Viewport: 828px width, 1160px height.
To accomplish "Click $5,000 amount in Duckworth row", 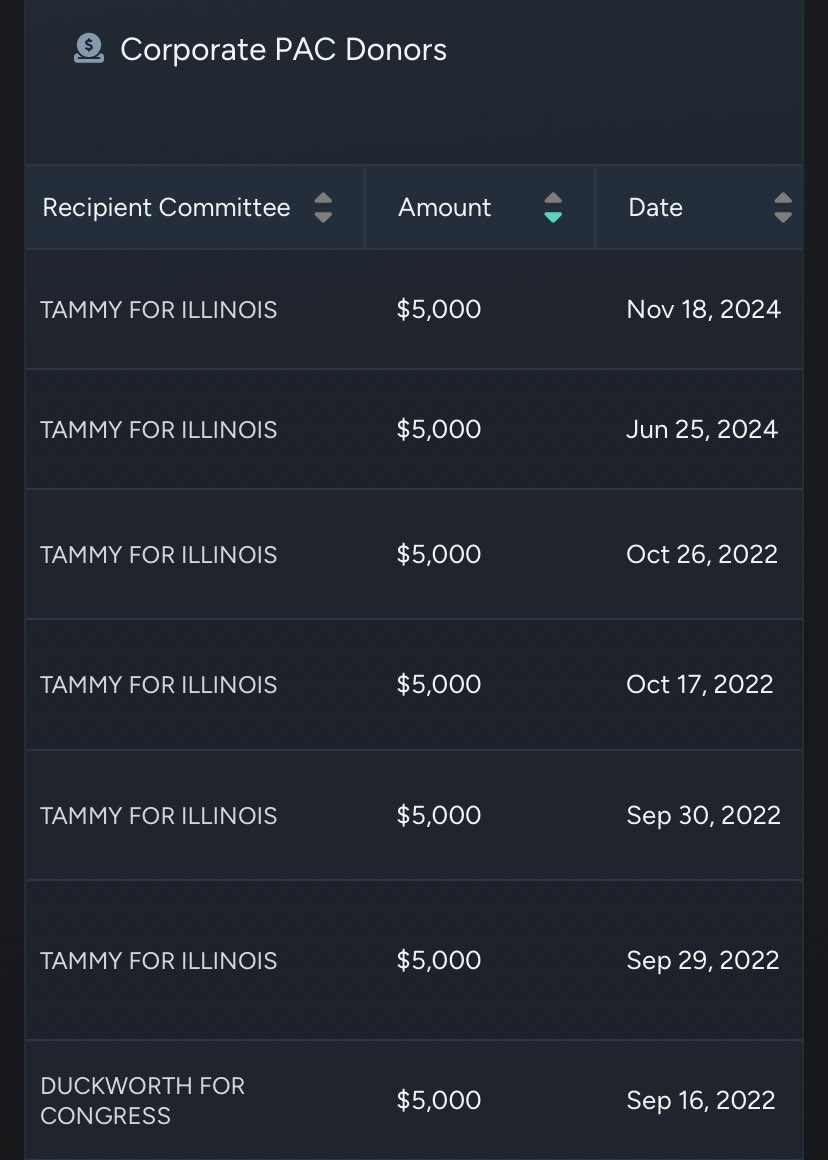I will (439, 1100).
